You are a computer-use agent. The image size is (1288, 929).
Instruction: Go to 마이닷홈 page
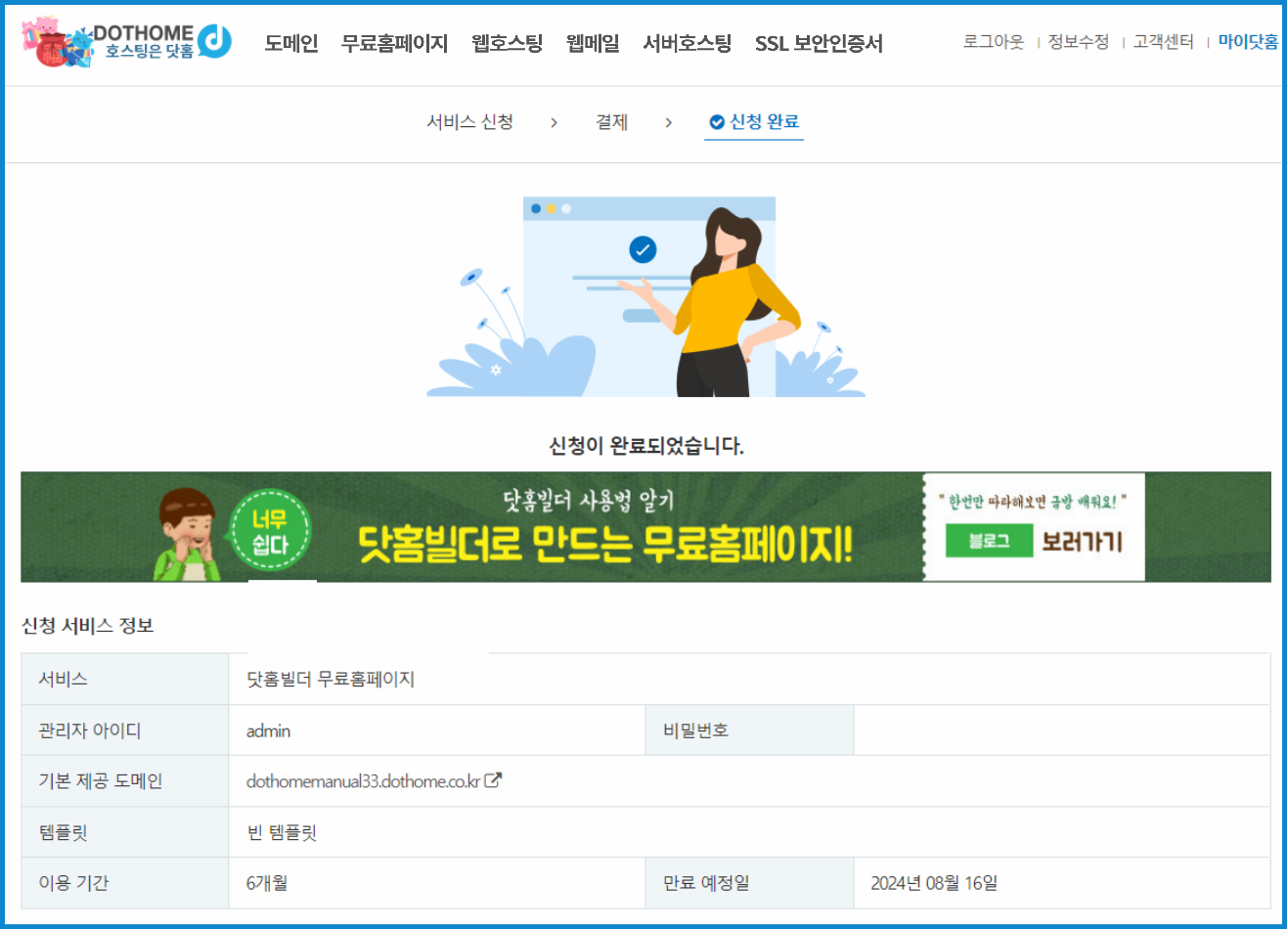(x=1248, y=42)
